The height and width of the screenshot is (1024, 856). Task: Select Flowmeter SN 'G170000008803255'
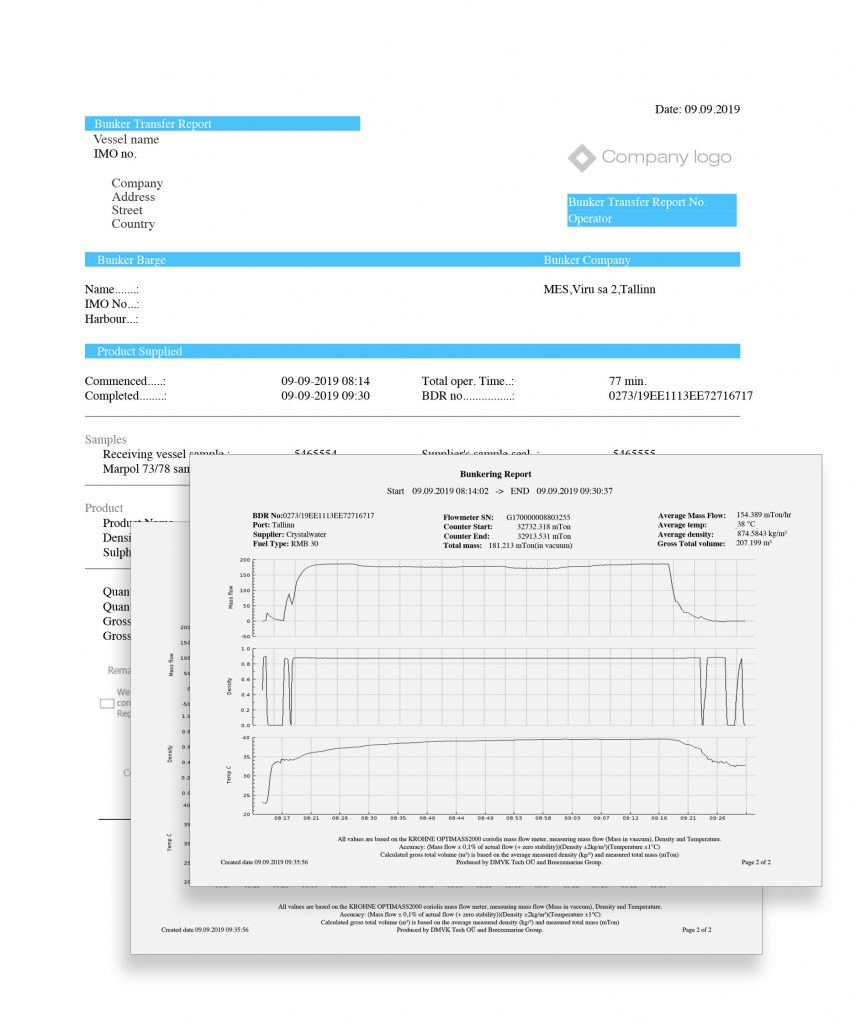pos(538,517)
